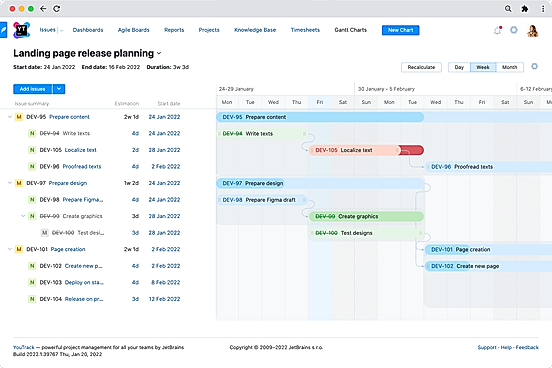Collapse DEV-95 Prepare content group
552x368 pixels.
[10, 117]
